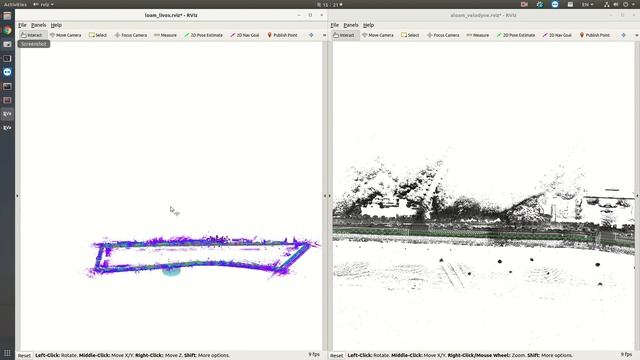Open EN input language menu
Image resolution: width=640 pixels, height=360 pixels.
coord(588,4)
